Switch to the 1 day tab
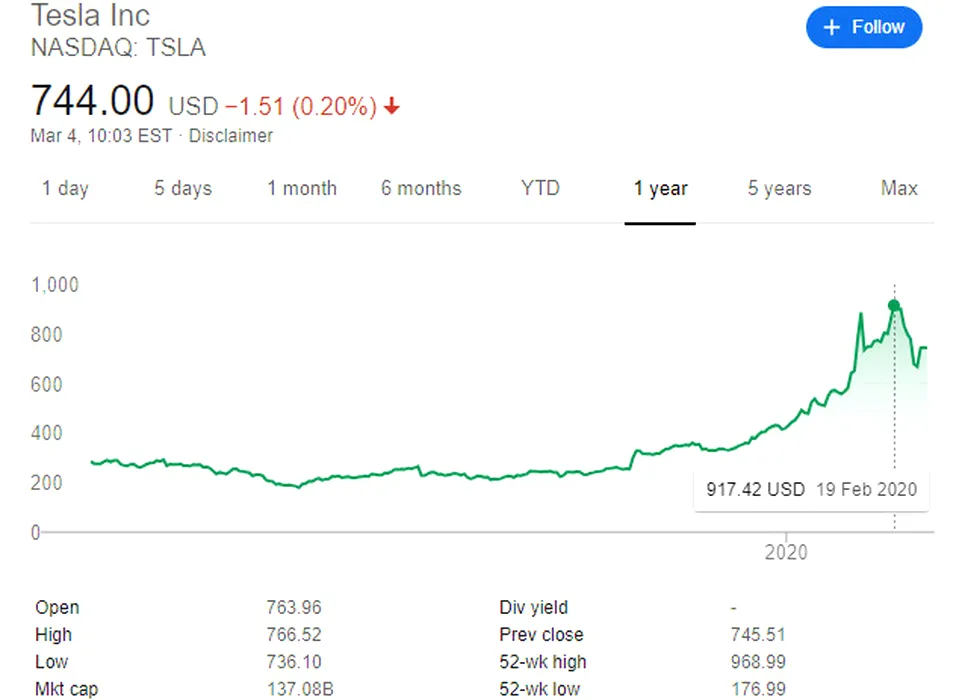The image size is (968, 700). pyautogui.click(x=65, y=188)
